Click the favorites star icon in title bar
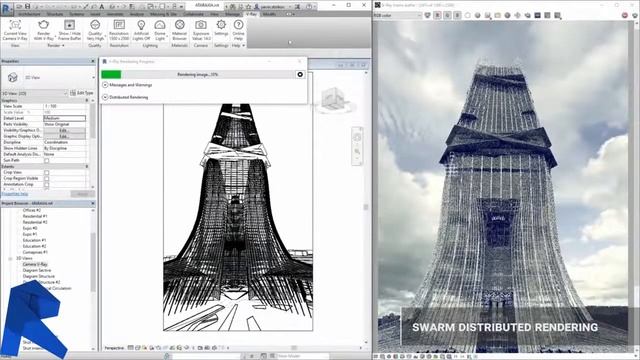 (x=248, y=7)
